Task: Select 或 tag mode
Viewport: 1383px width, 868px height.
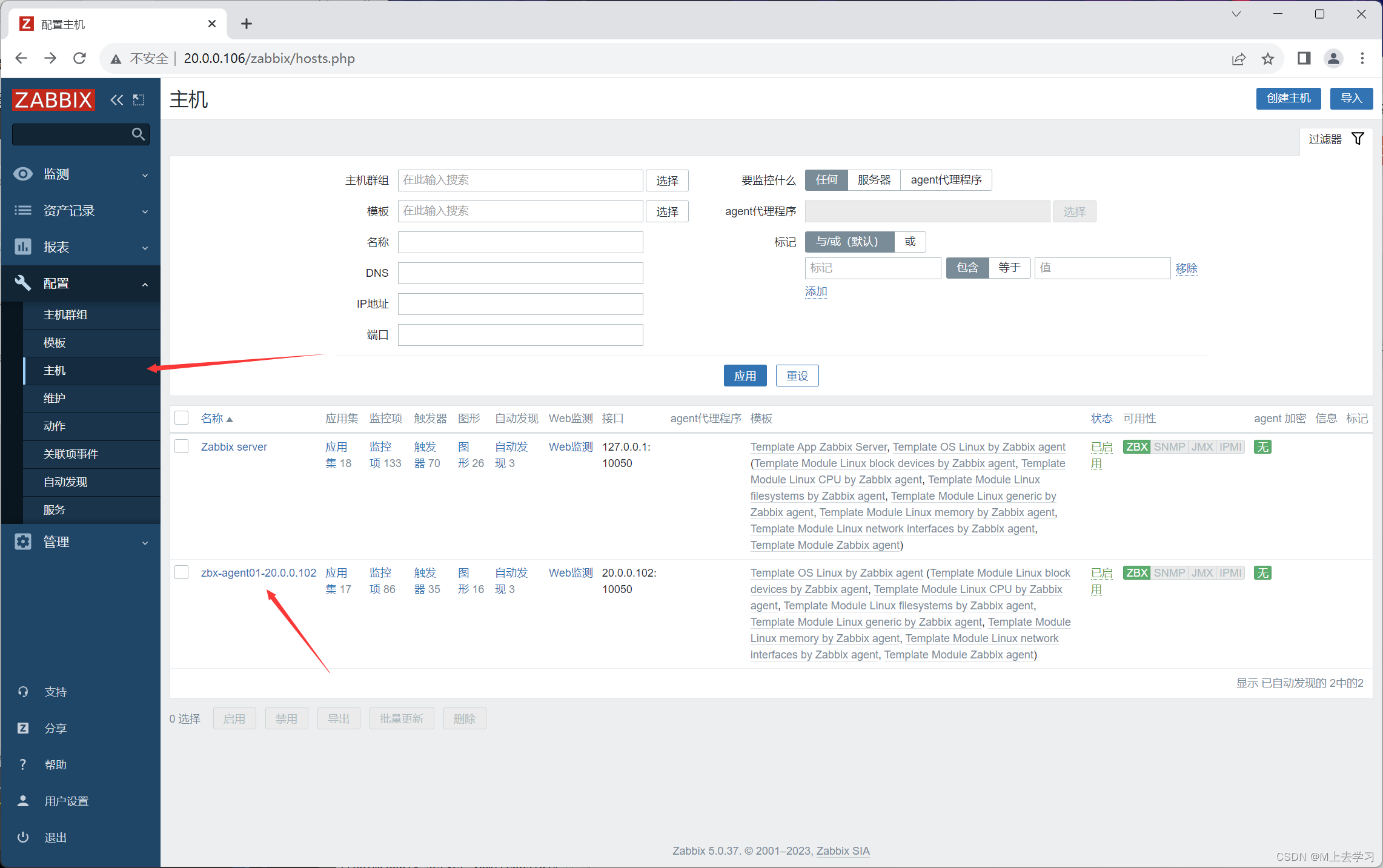Action: pos(910,242)
